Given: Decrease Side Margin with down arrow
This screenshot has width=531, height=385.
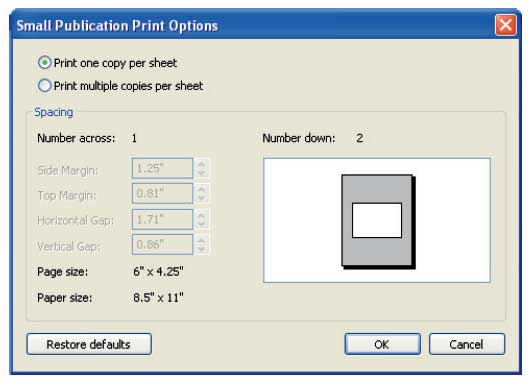Looking at the screenshot, I should pyautogui.click(x=202, y=173).
